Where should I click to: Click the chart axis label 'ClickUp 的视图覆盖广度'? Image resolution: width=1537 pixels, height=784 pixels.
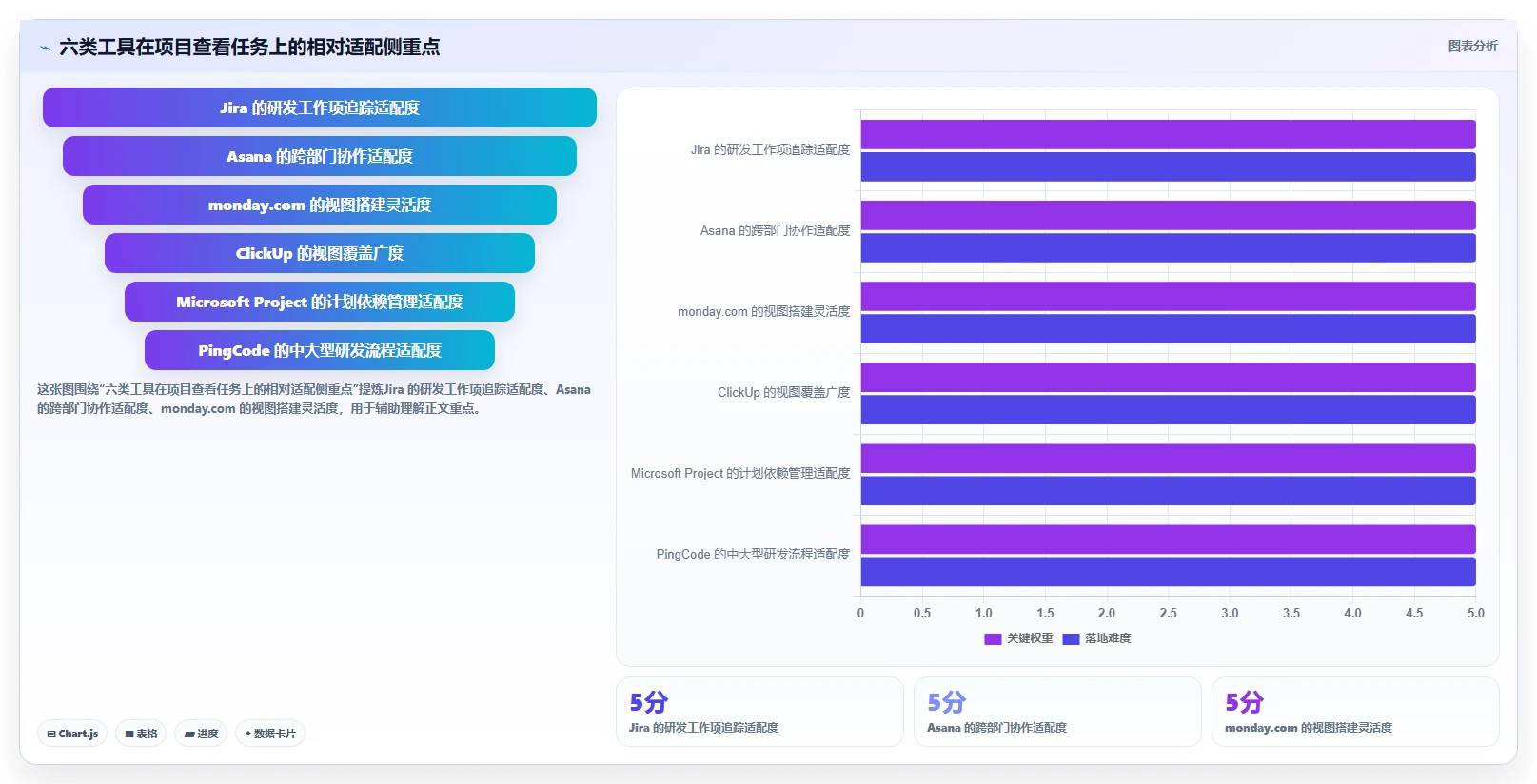(783, 392)
